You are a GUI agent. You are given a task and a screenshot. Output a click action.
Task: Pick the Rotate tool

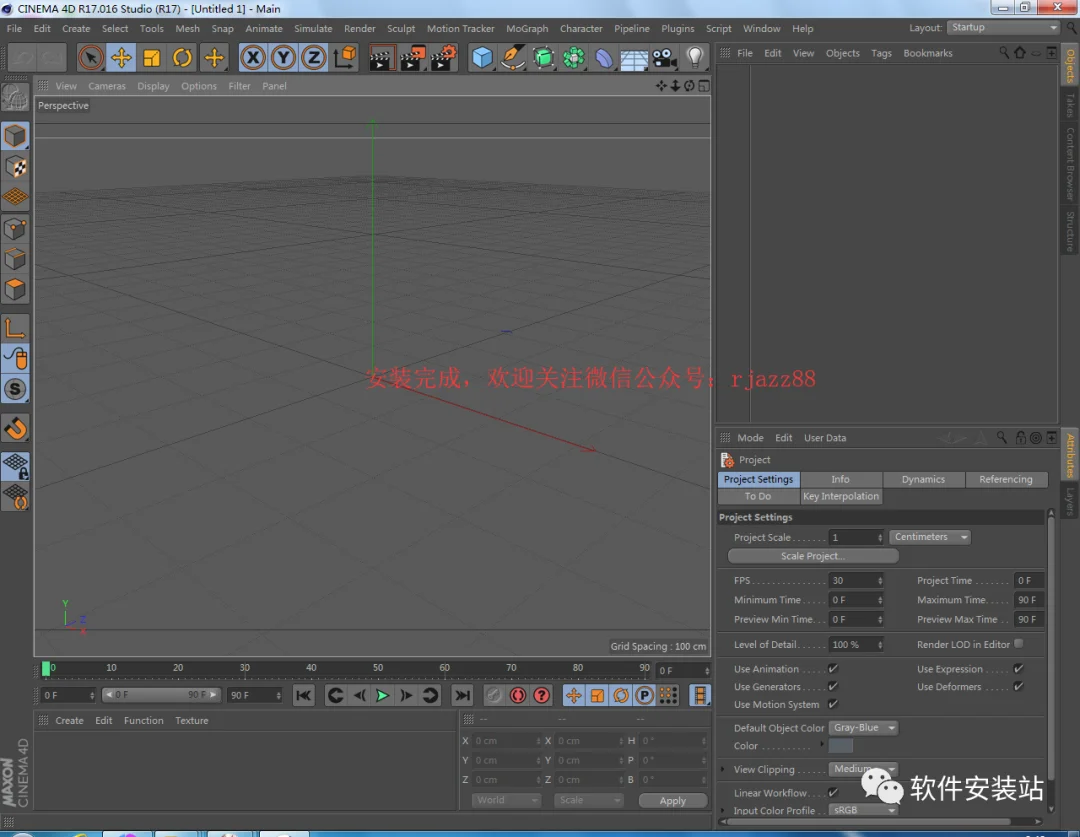183,58
